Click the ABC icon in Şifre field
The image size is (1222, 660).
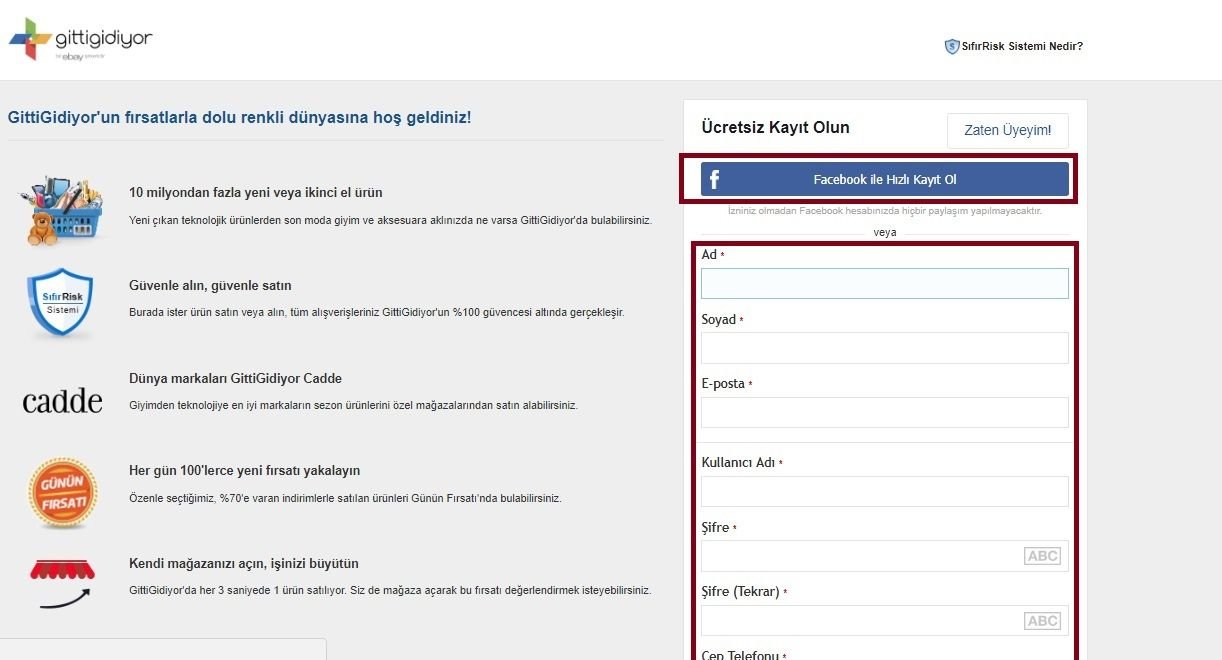[1042, 556]
